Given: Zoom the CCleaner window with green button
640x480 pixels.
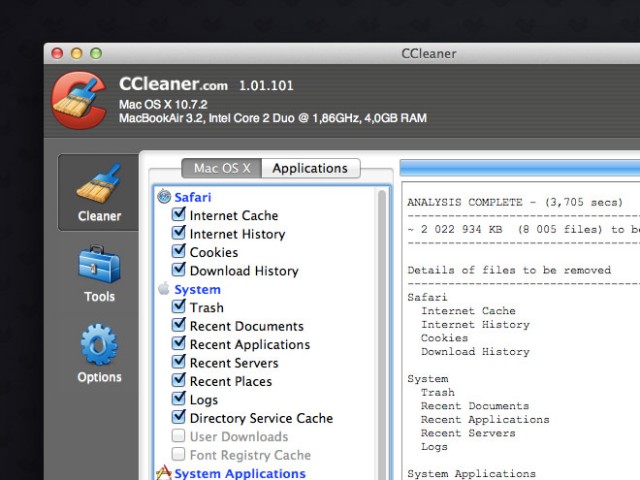Looking at the screenshot, I should [96, 53].
